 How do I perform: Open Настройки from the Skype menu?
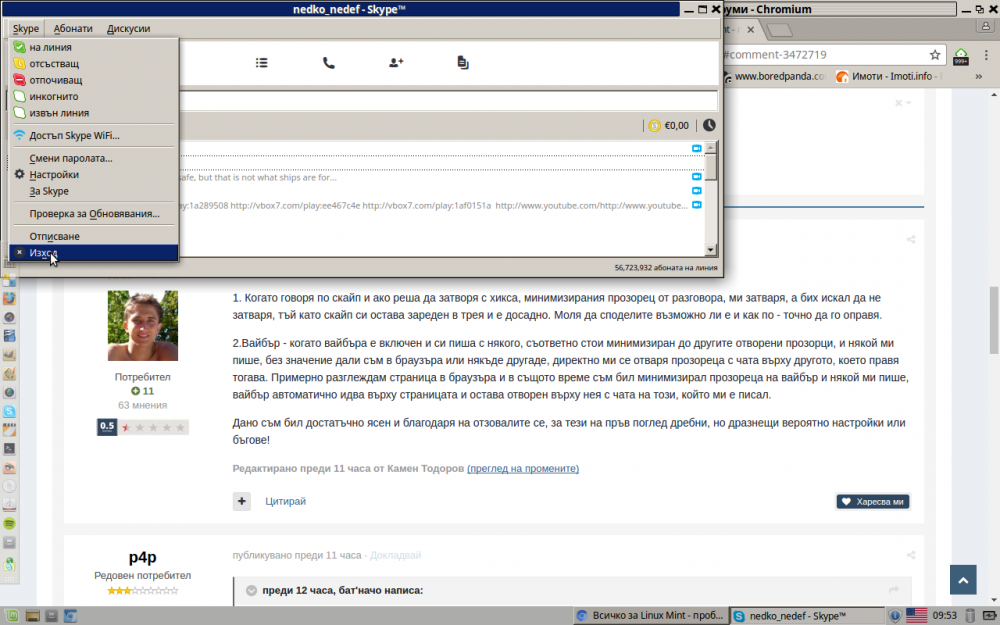(94, 175)
